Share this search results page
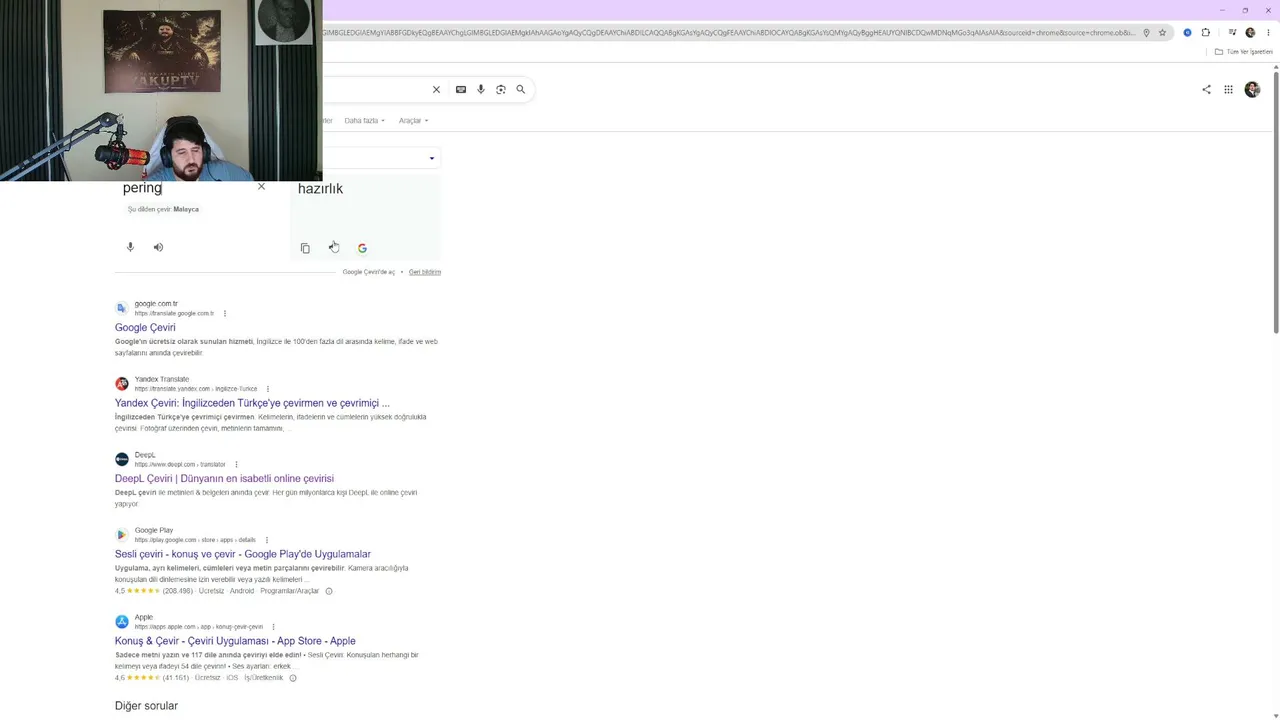 (1206, 89)
